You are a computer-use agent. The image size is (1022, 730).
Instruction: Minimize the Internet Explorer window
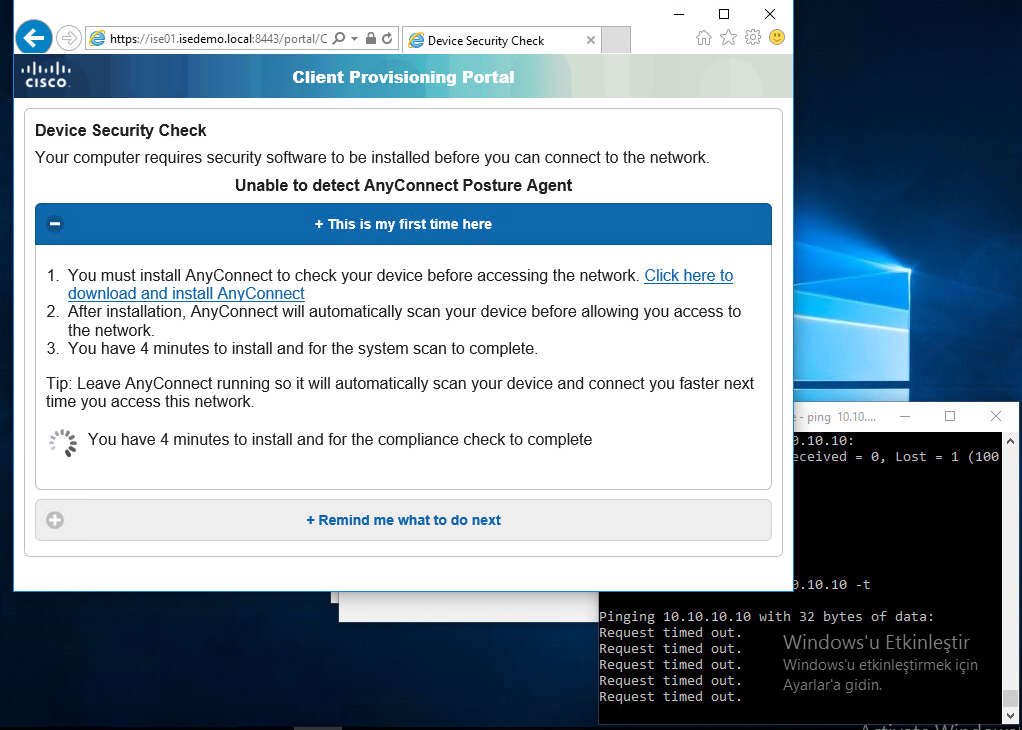(x=679, y=14)
